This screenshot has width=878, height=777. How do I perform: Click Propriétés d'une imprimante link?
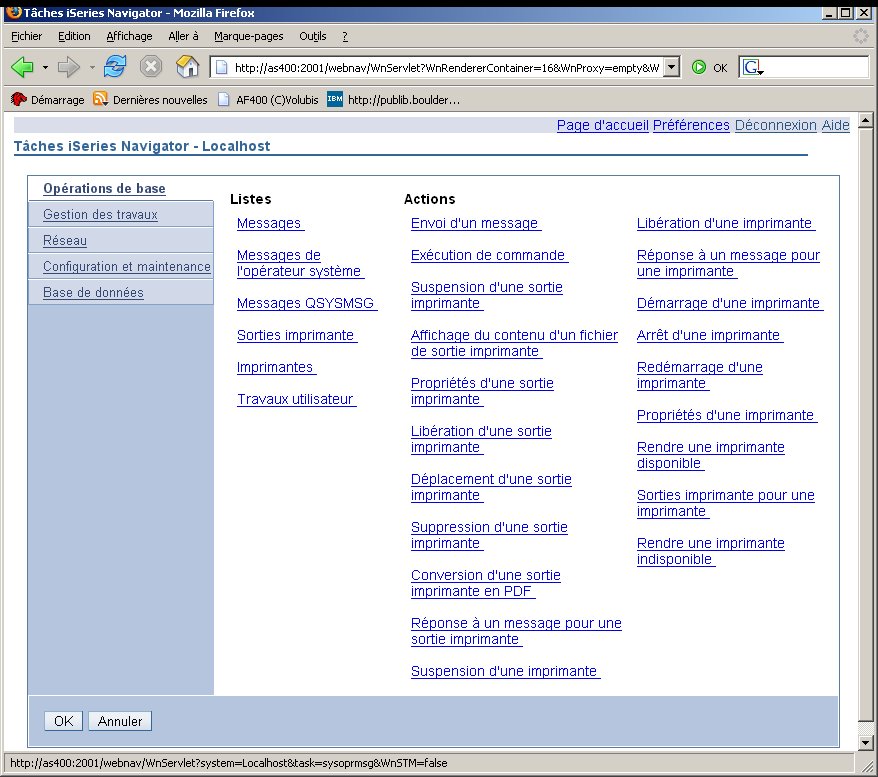coord(726,415)
